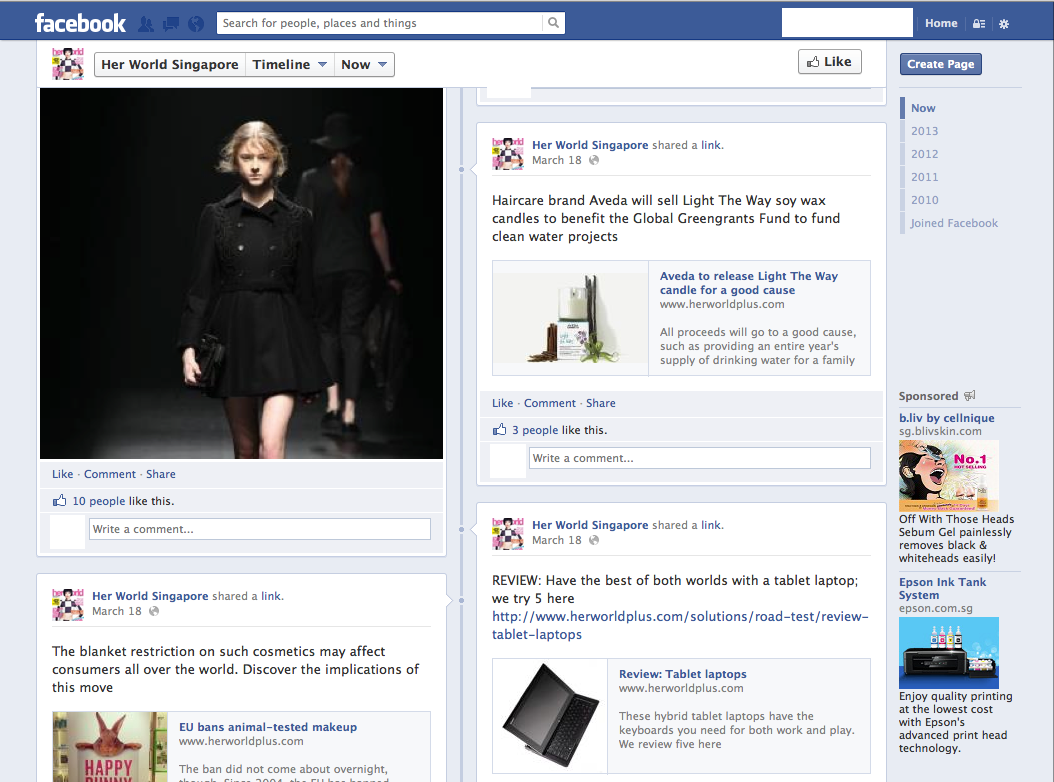Open privacy shortcuts icon beside Home

tap(979, 24)
